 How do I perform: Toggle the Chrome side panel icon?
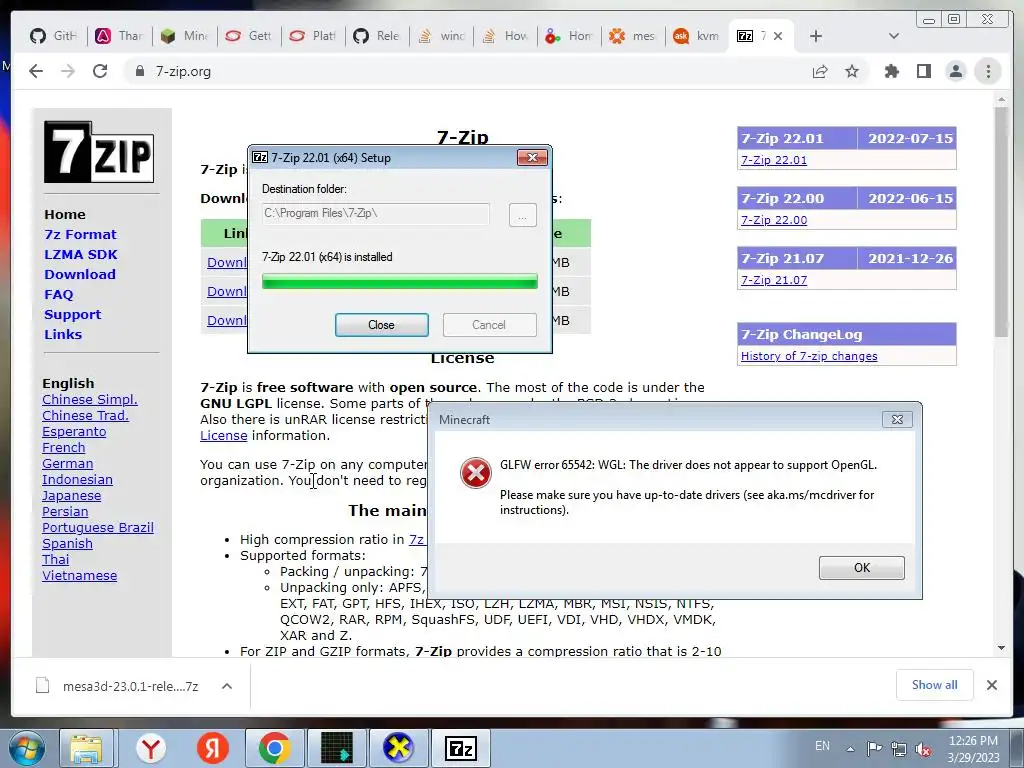923,71
